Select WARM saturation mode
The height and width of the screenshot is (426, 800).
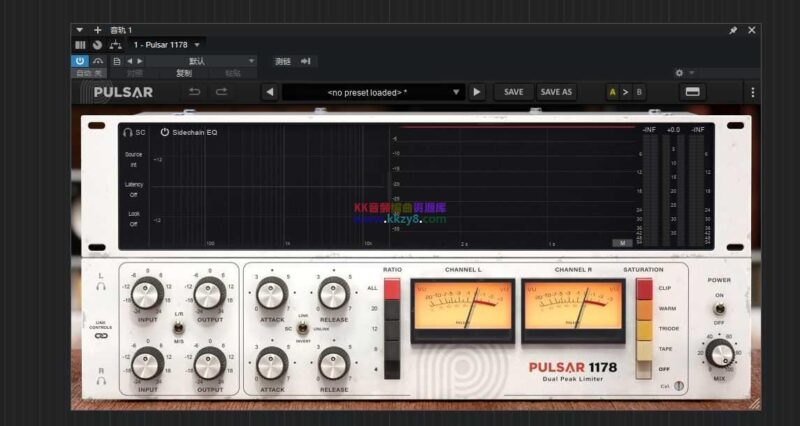(x=644, y=310)
